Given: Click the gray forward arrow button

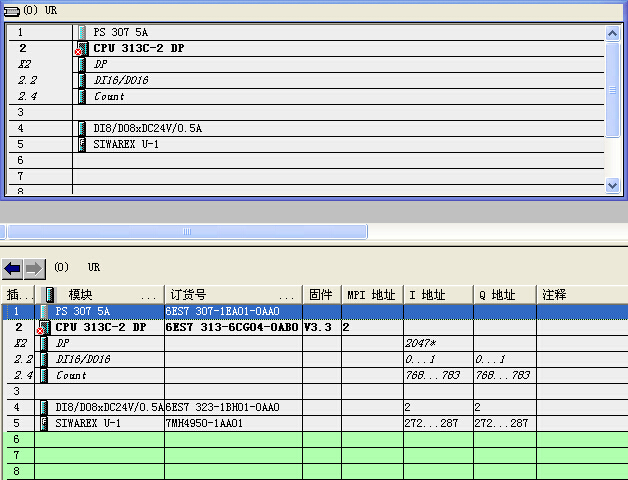Looking at the screenshot, I should (34, 269).
